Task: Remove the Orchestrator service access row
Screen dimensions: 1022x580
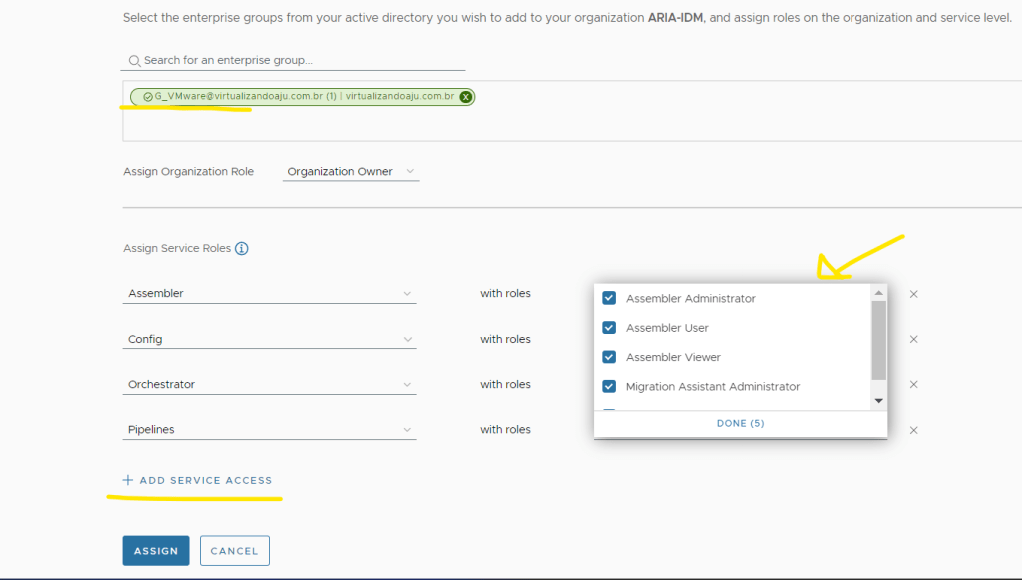Action: [x=913, y=384]
